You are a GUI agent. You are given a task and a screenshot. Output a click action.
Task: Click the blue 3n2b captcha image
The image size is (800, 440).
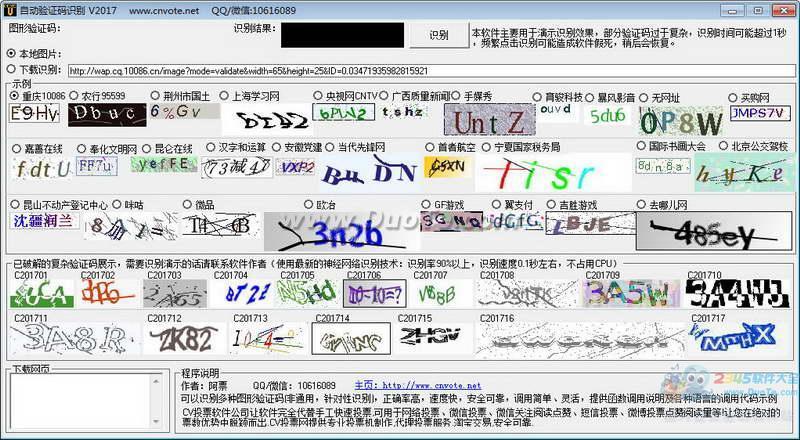pos(342,231)
